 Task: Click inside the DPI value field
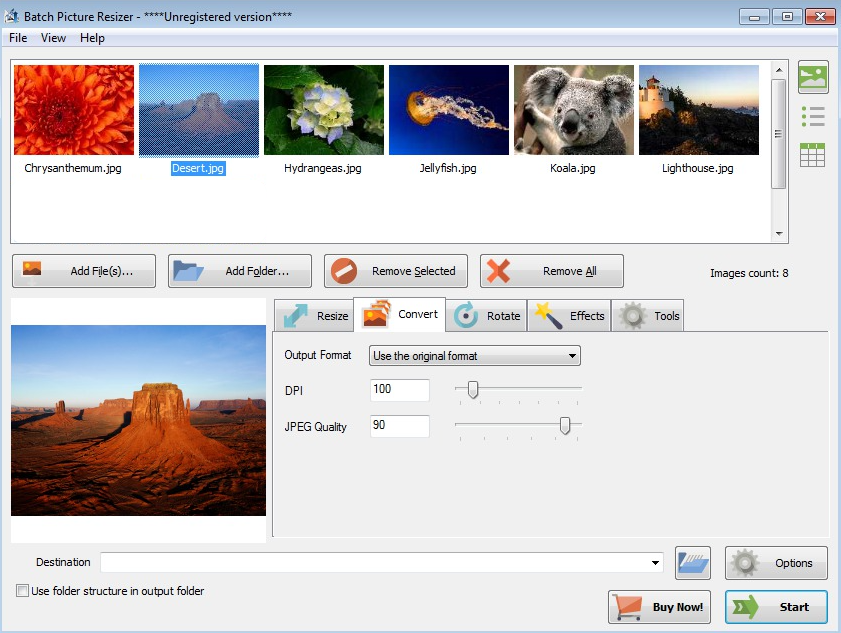point(400,390)
